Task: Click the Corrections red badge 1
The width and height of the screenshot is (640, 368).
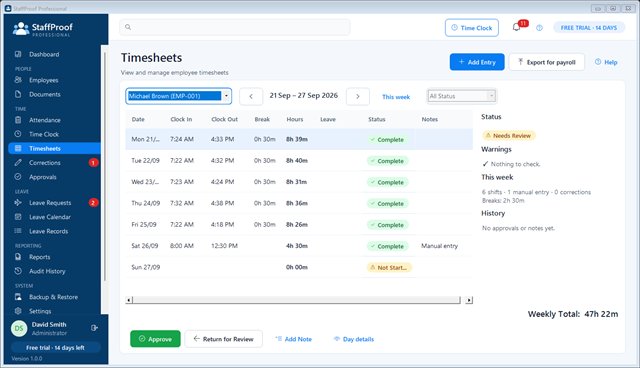Action: tap(93, 162)
